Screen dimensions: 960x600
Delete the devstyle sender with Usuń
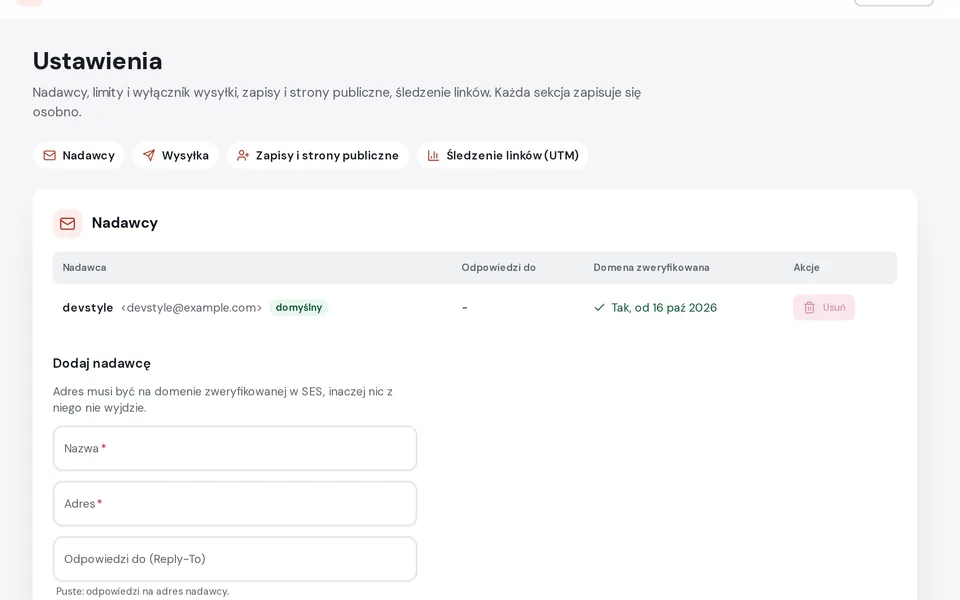(x=824, y=307)
